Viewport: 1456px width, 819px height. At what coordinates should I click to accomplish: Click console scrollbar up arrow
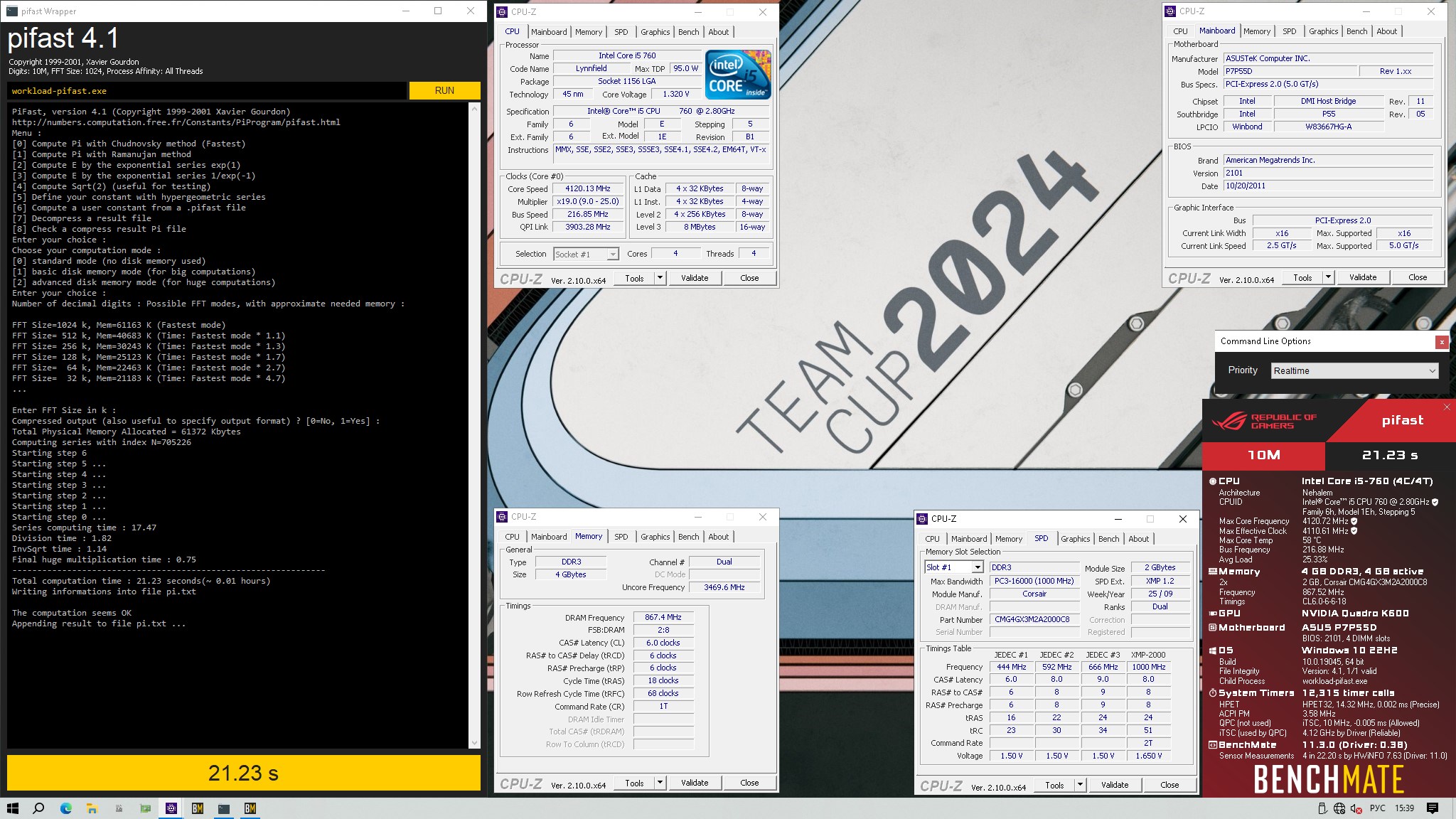click(474, 109)
